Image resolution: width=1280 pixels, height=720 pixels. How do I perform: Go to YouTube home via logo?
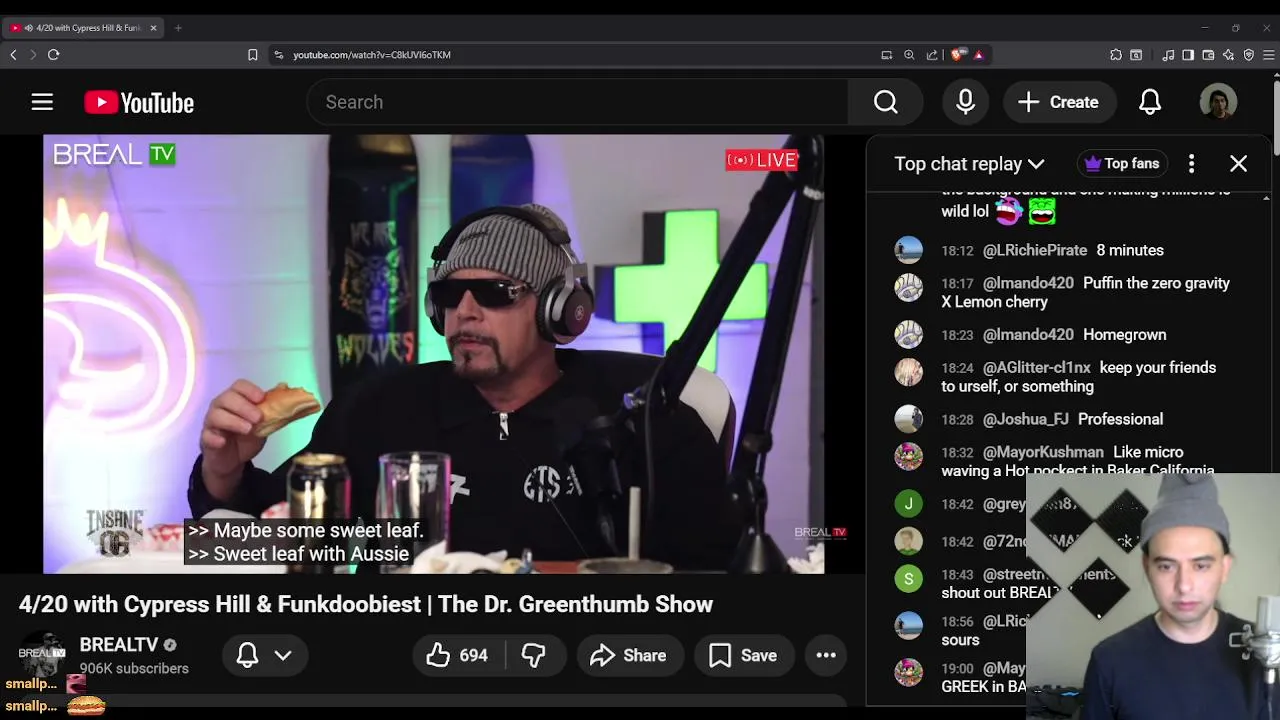pos(139,102)
